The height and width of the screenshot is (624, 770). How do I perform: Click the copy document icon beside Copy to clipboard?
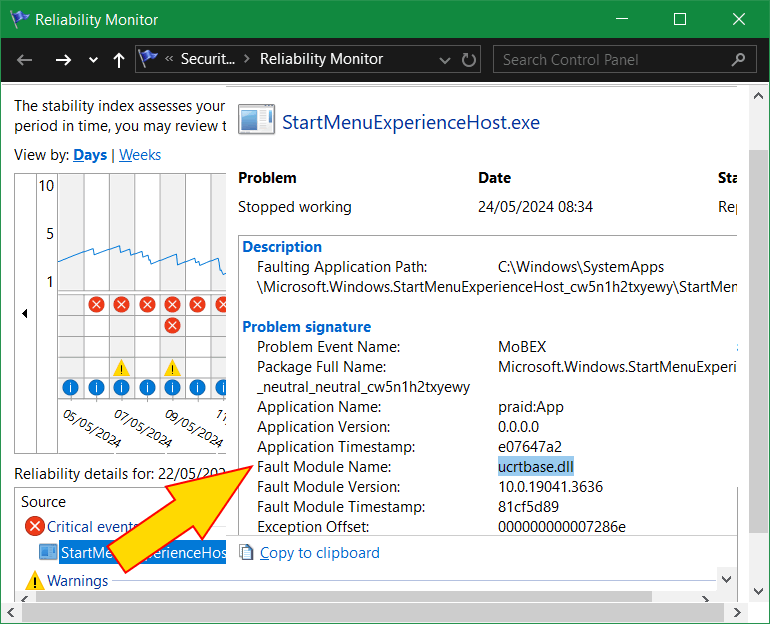tap(246, 552)
